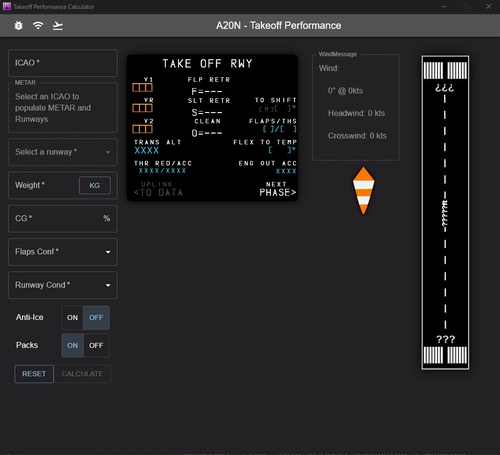Focus the ICAO input field
500x455 pixels.
tap(63, 63)
